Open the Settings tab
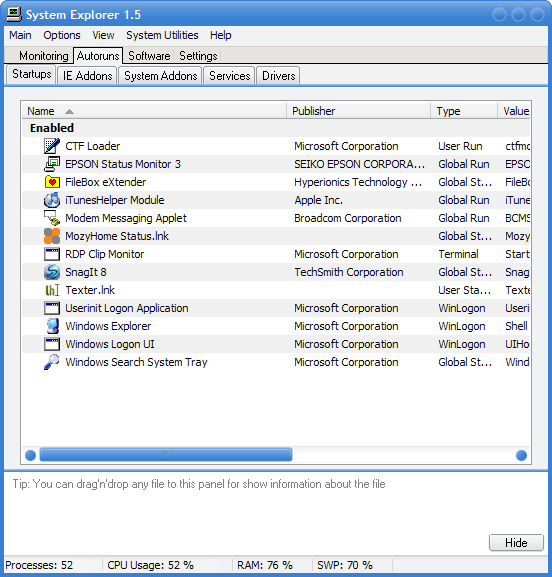552x577 pixels. (x=198, y=56)
